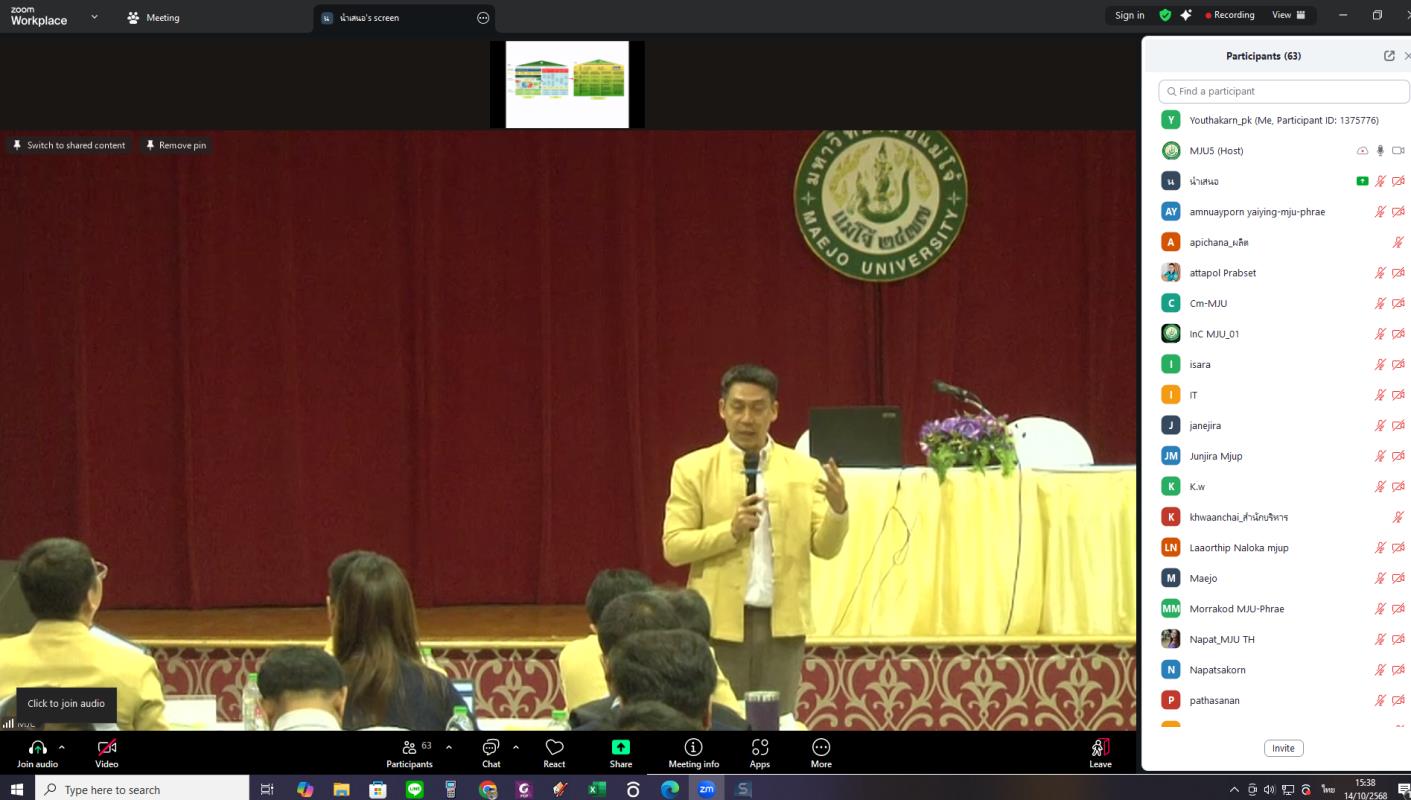
Task: Open Meeting info
Action: click(693, 748)
